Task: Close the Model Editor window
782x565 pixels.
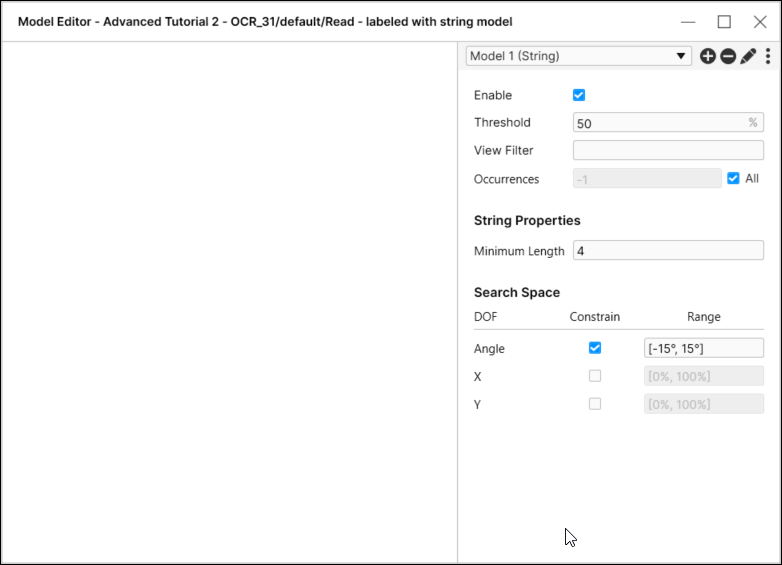Action: click(760, 22)
